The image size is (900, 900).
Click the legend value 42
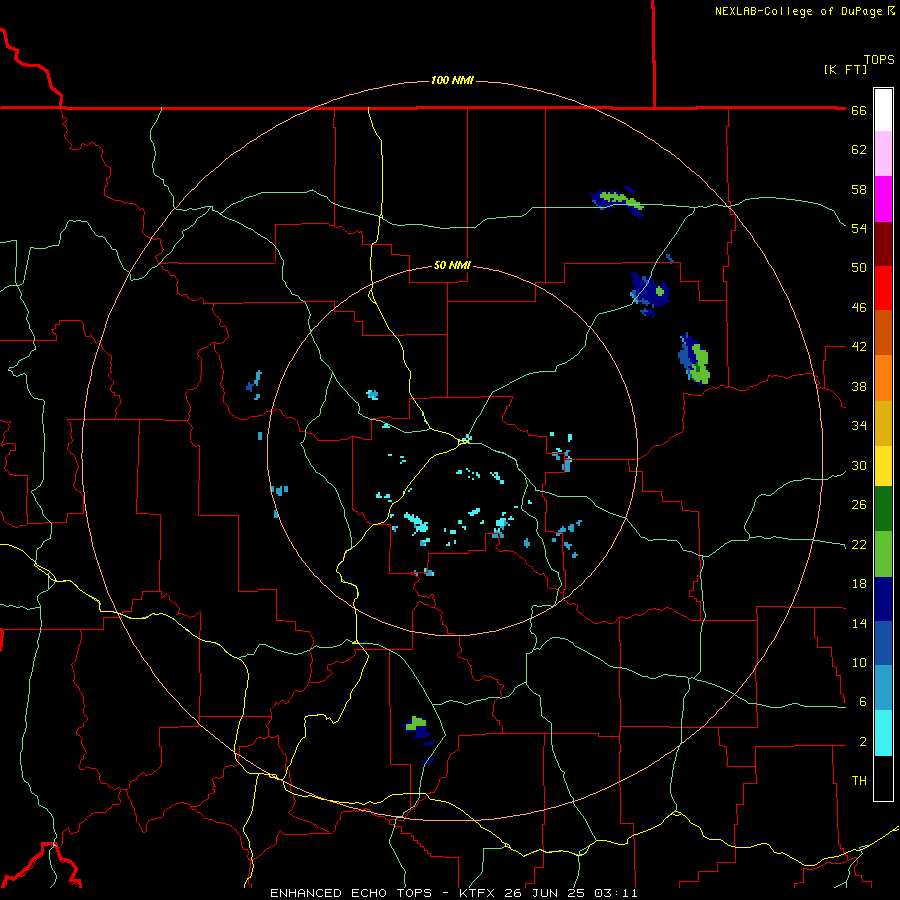coord(859,347)
